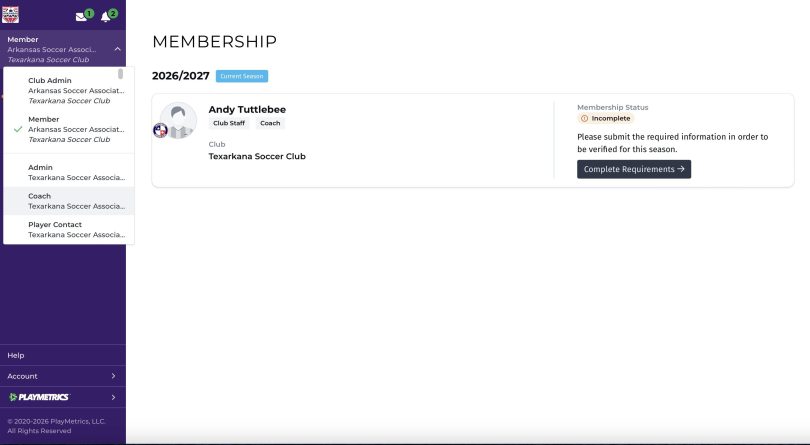
Task: Click the Complete Requirements button
Action: point(634,169)
